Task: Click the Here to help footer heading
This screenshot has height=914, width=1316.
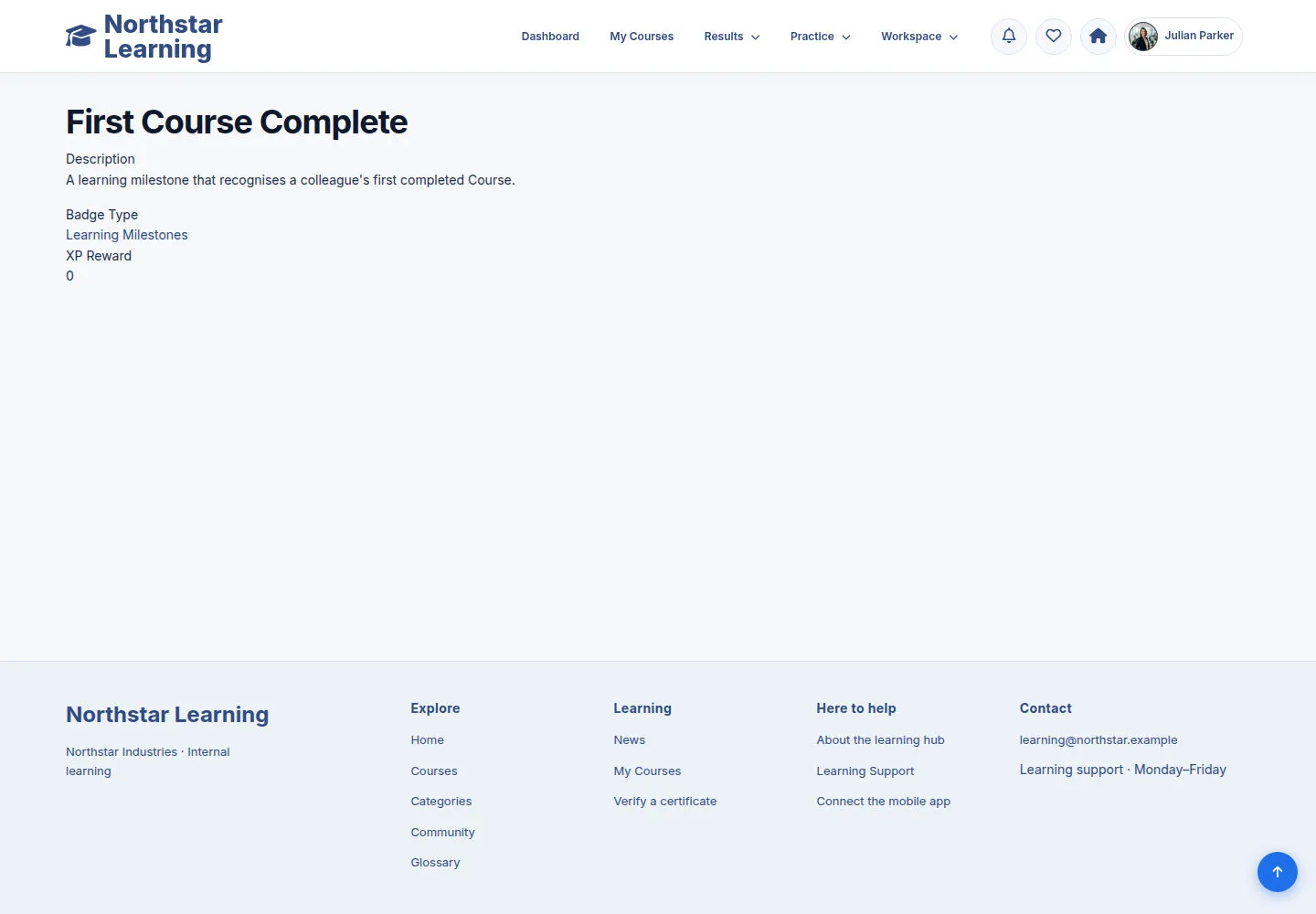Action: [856, 708]
